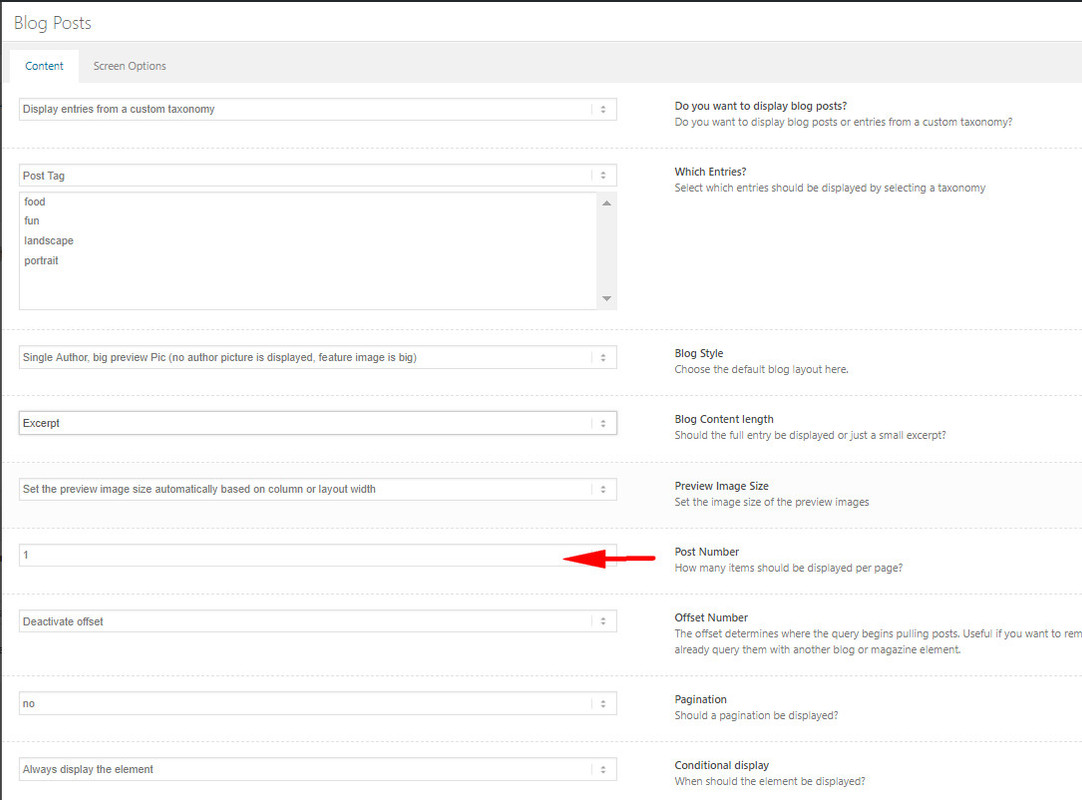
Task: Click 'Set the image size of the preview images' text
Action: point(771,502)
